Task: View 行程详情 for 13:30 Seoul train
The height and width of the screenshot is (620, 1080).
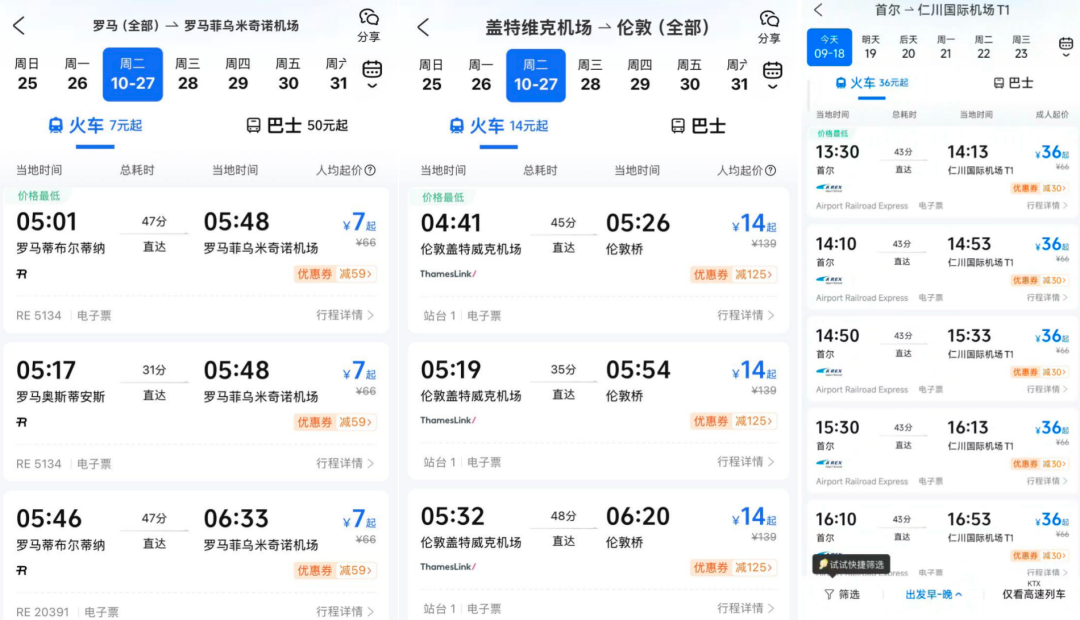Action: point(1047,205)
